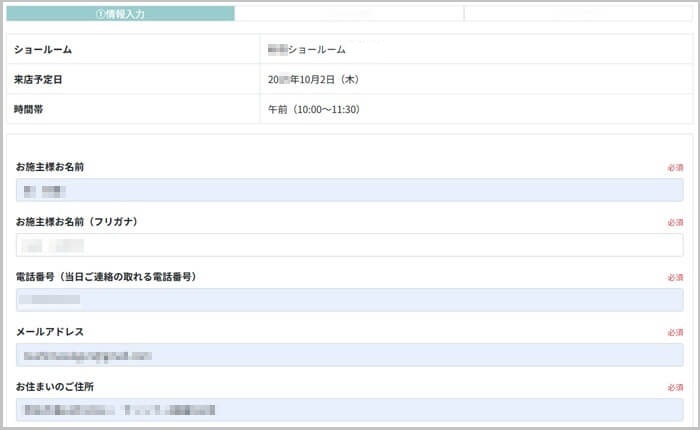
Task: Click the 必須 badge for お施主様お名前
Action: click(x=675, y=168)
